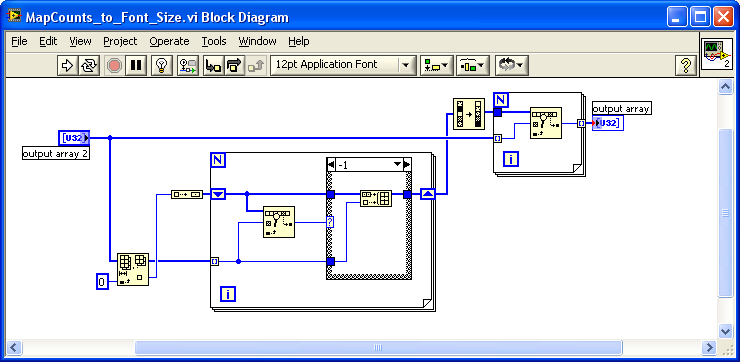Open the Tools menu
The image size is (740, 362).
pos(214,42)
